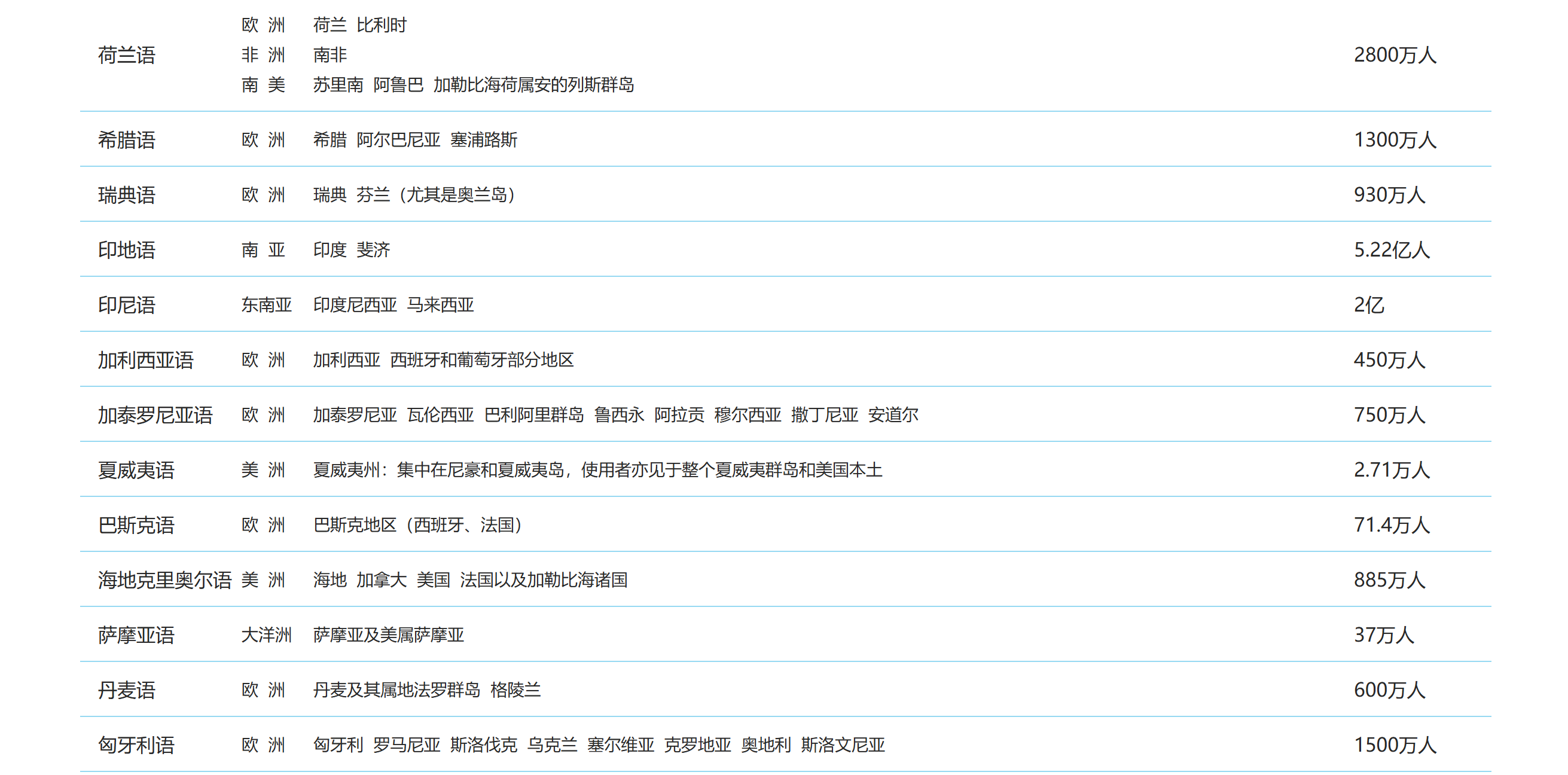Select 印尼语 in the table
The width and height of the screenshot is (1568, 775).
[x=127, y=305]
